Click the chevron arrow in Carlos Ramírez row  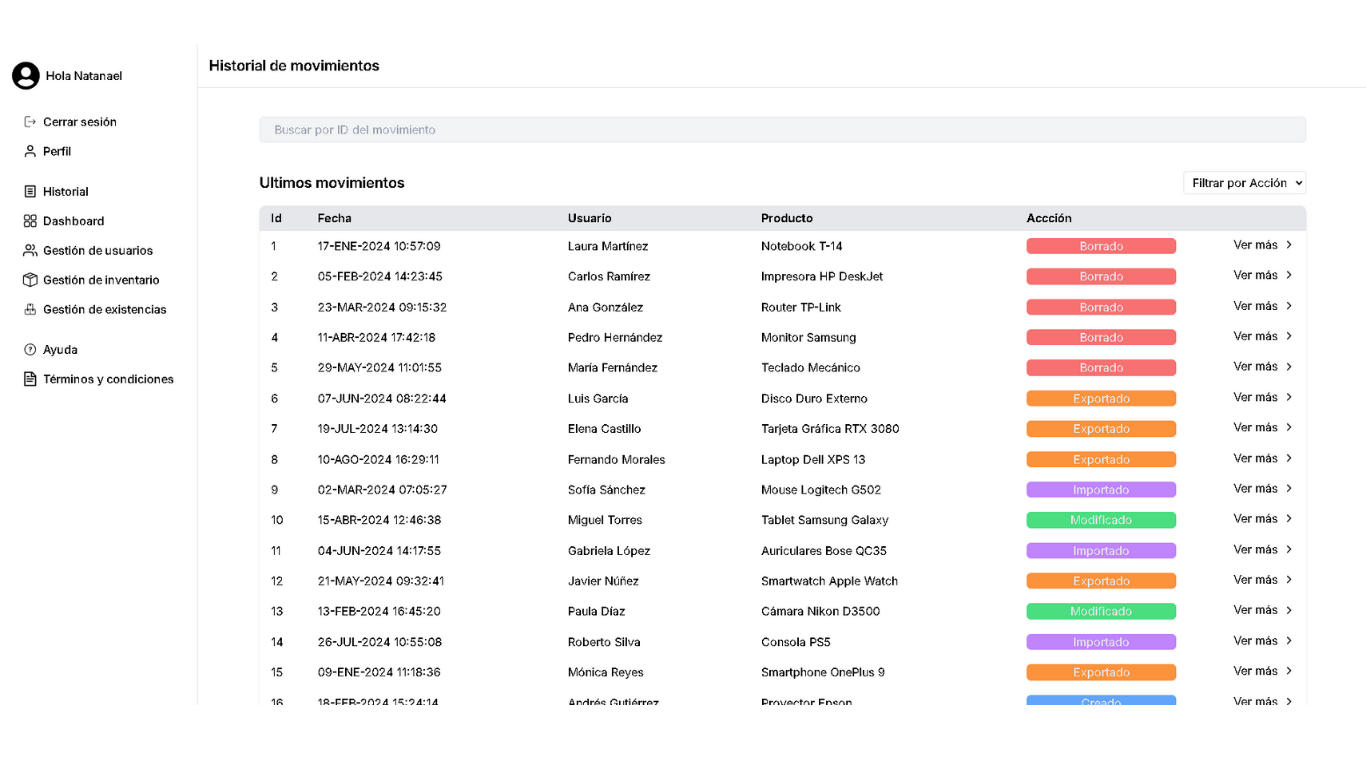(x=1289, y=275)
